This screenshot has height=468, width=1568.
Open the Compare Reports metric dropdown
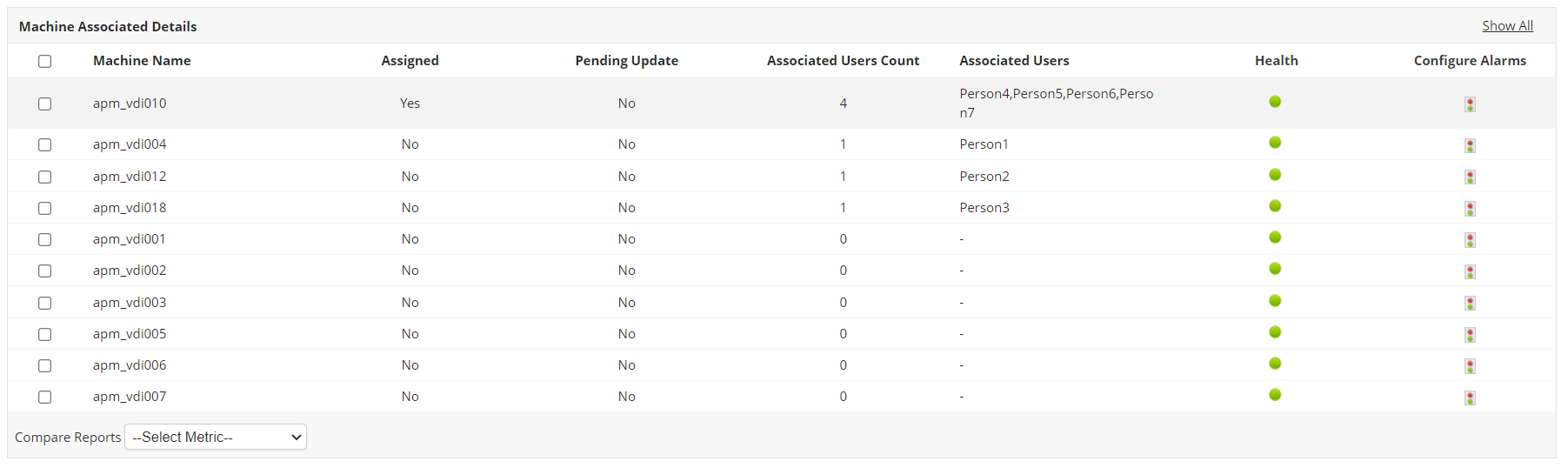pos(216,437)
